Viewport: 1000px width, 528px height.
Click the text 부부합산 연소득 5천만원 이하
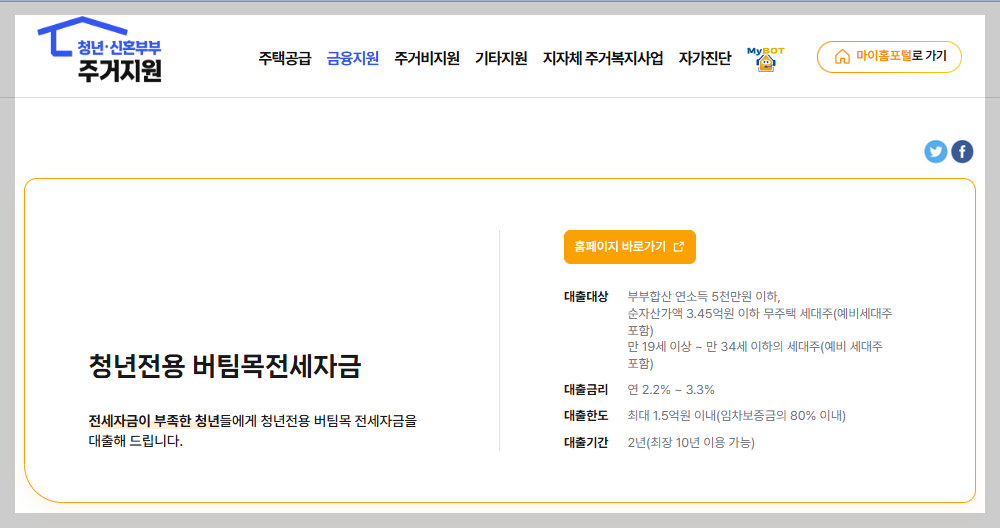point(703,297)
